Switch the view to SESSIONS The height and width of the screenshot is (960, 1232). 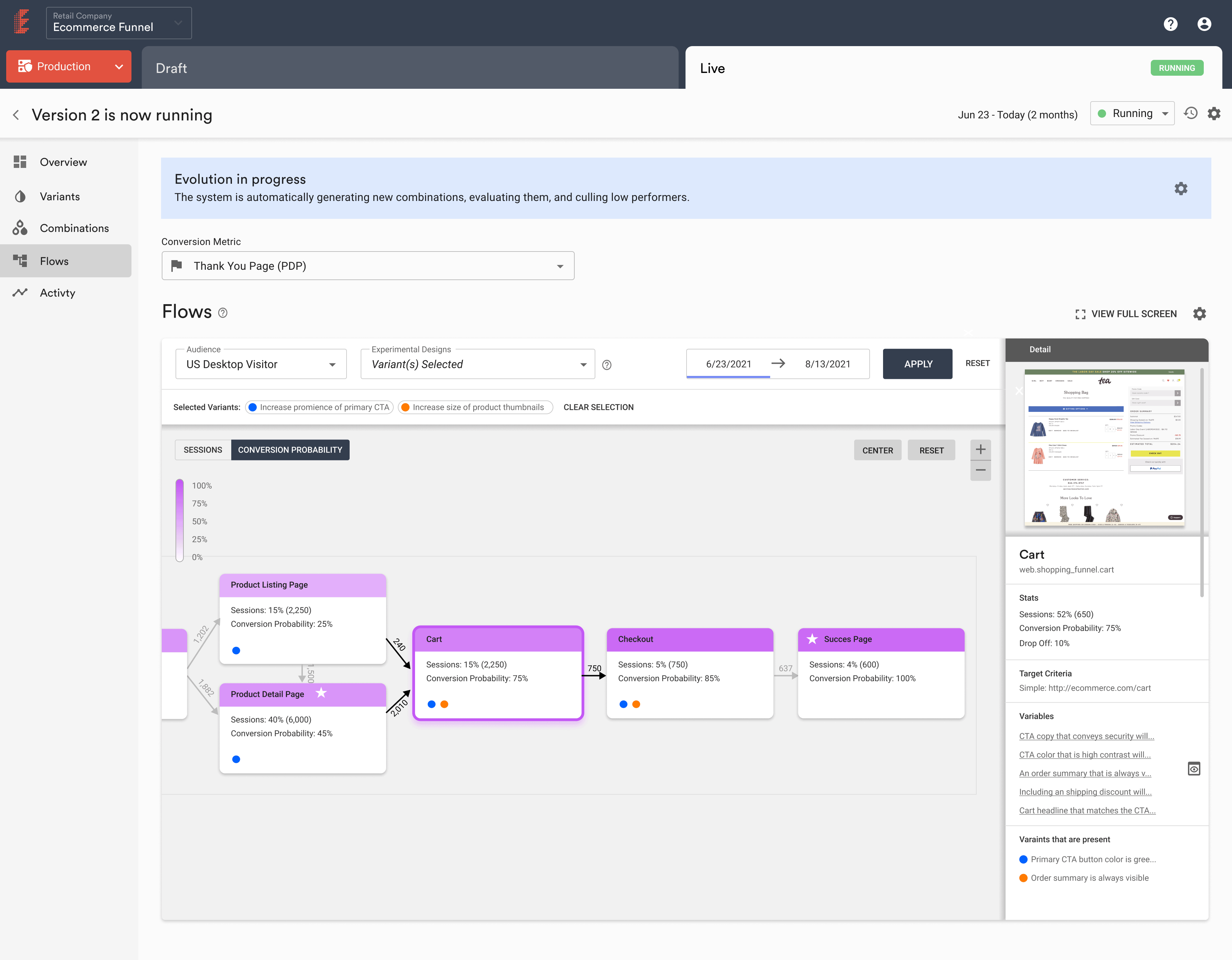[x=203, y=450]
